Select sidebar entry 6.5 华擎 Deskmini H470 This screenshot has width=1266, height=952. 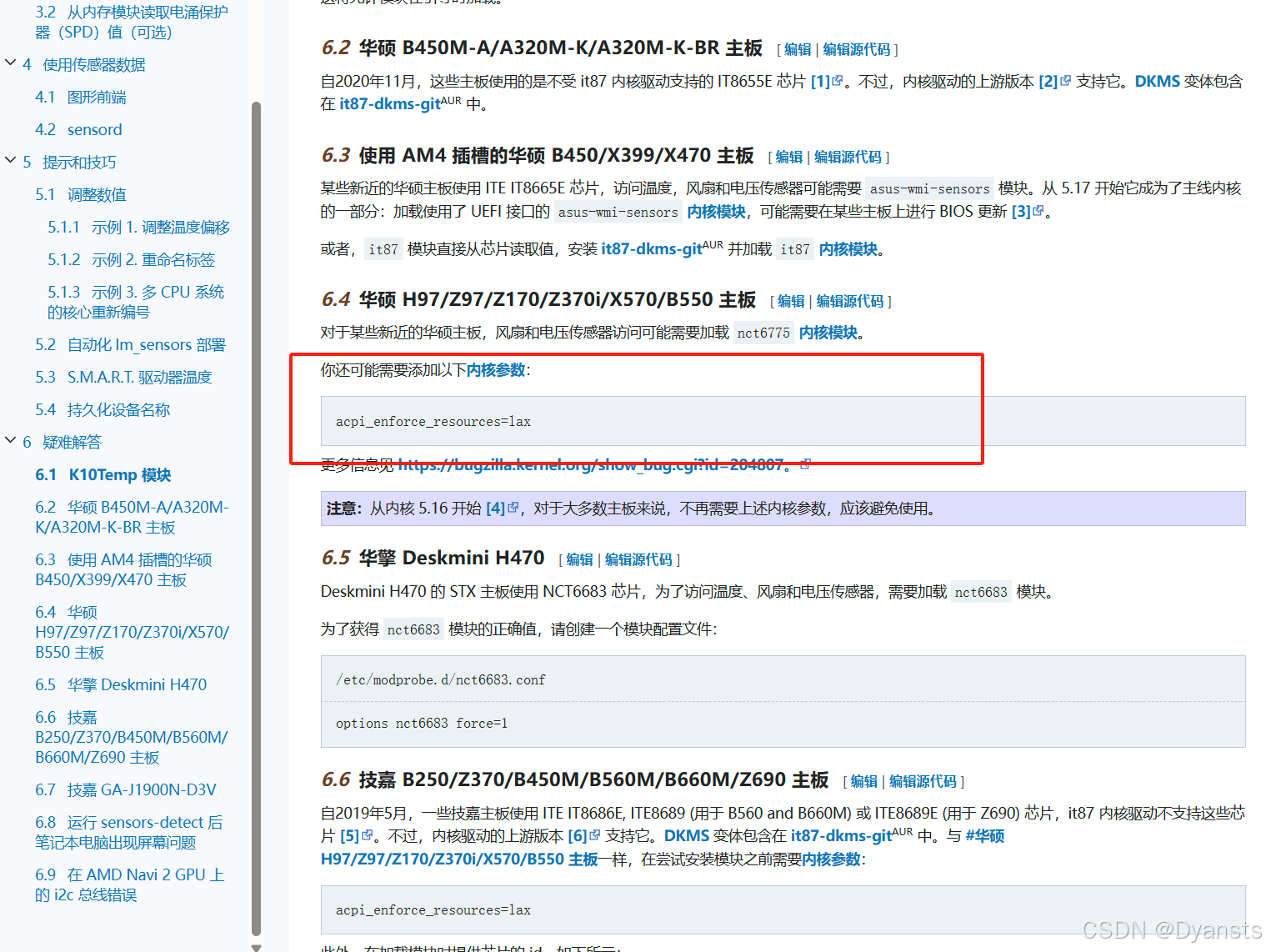pyautogui.click(x=121, y=685)
